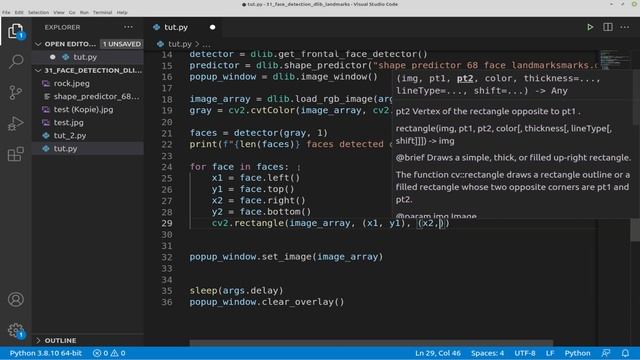Select Python 3.8.10 64-bit interpreter

click(x=46, y=353)
